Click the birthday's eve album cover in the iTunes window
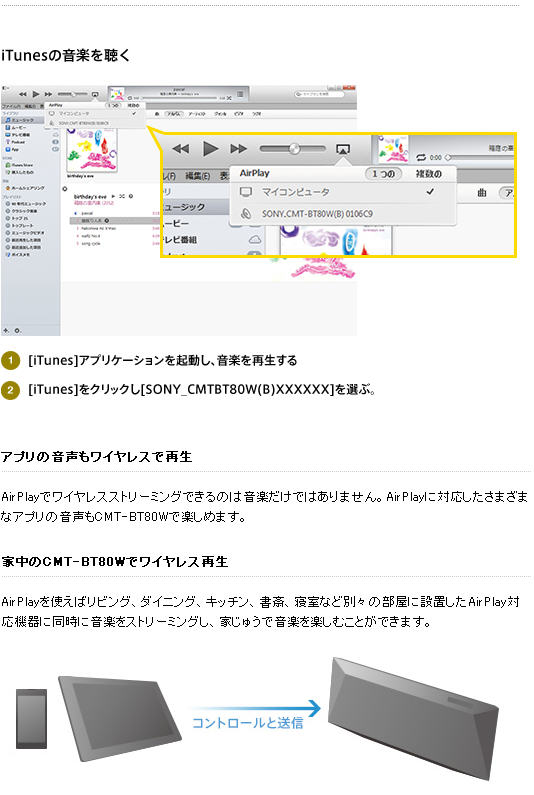534x795 pixels. coord(92,150)
